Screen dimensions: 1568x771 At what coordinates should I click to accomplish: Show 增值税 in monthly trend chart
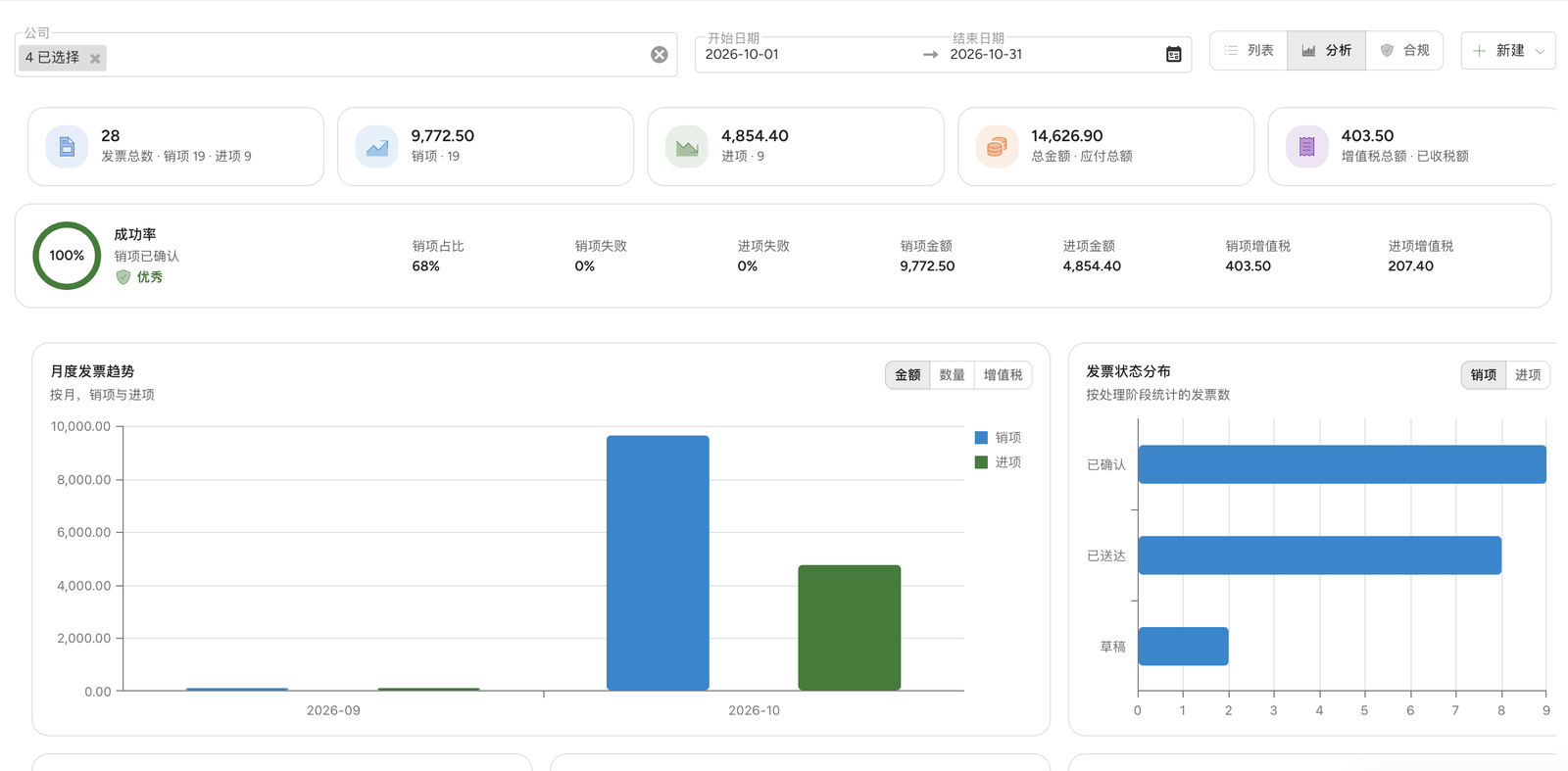point(1003,375)
